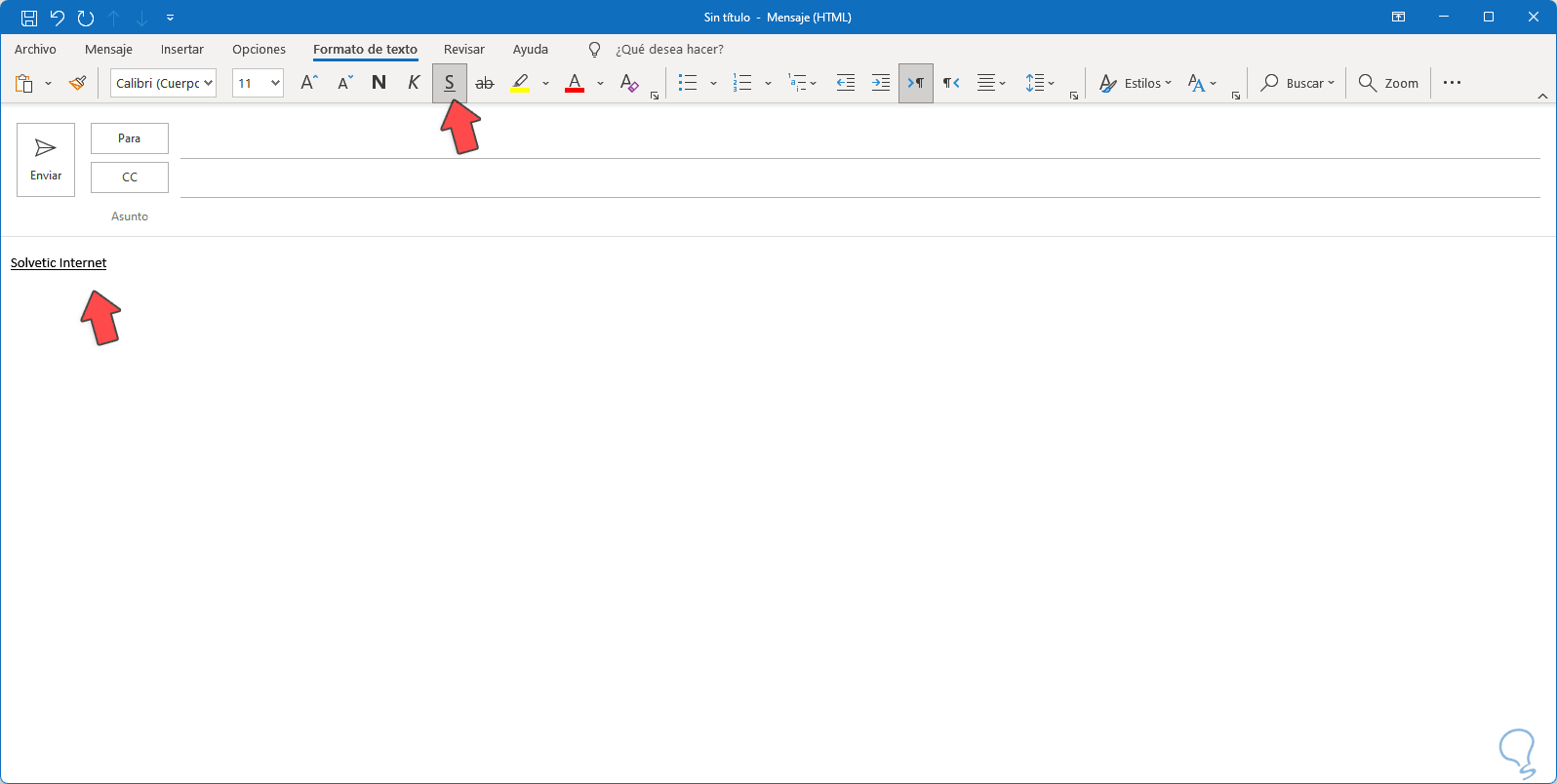This screenshot has width=1557, height=784.
Task: Open the Change Styles (AA) menu
Action: (x=1202, y=83)
